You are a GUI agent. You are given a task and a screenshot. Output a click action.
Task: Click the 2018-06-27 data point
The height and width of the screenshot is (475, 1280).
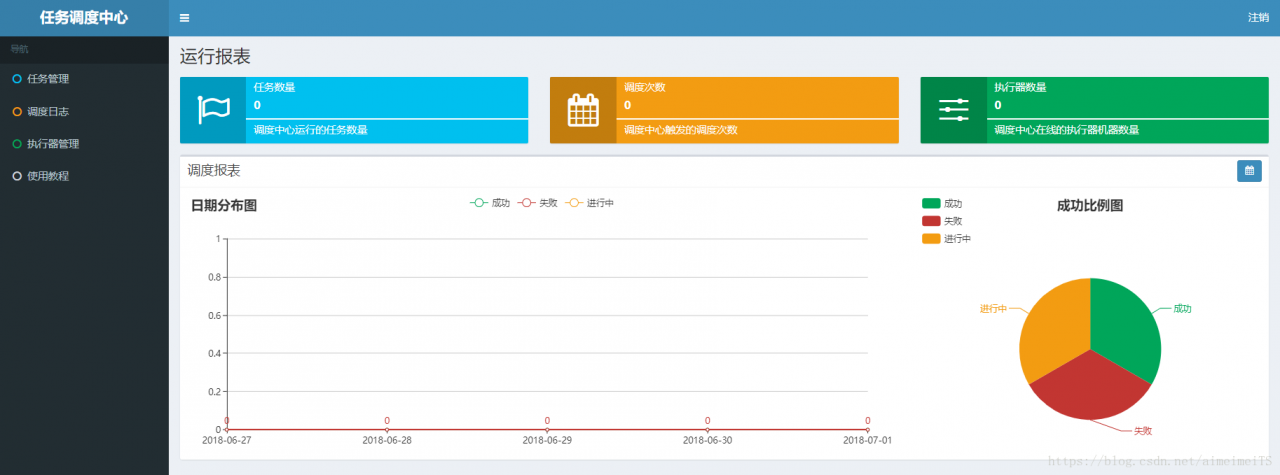tap(227, 429)
